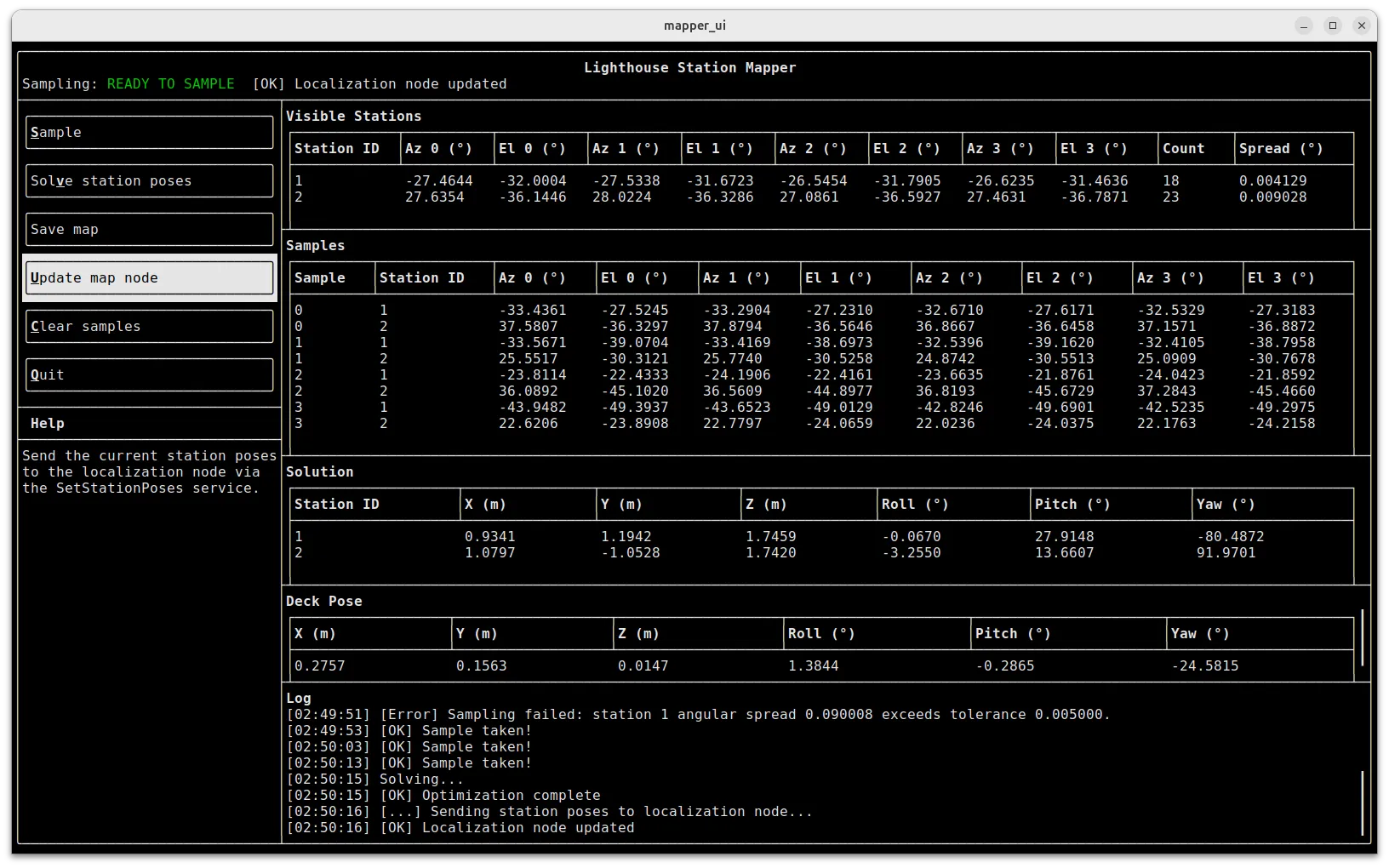The width and height of the screenshot is (1389, 868).
Task: Select samples value 22.6206
Action: pyautogui.click(x=529, y=424)
